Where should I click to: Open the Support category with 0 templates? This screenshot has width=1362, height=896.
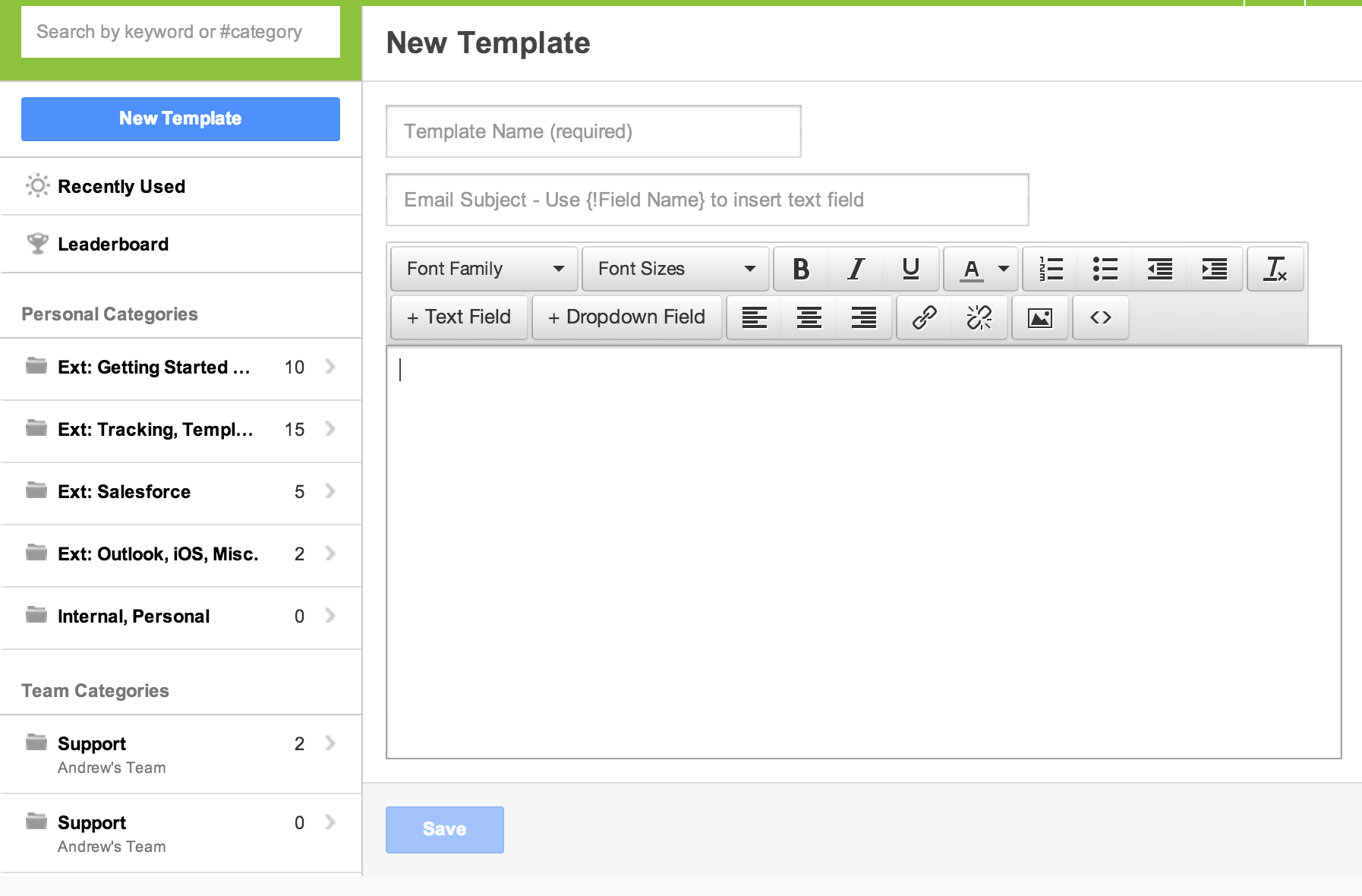pyautogui.click(x=181, y=833)
